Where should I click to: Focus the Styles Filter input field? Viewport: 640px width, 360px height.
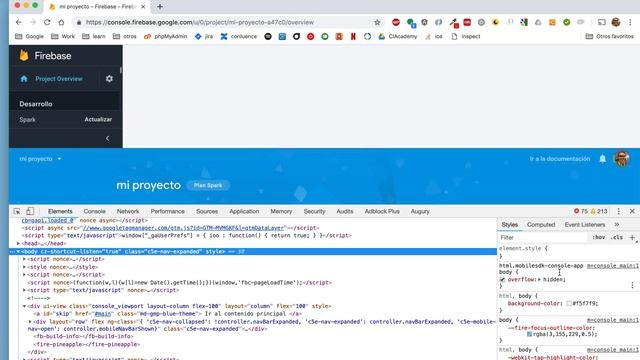click(x=543, y=238)
